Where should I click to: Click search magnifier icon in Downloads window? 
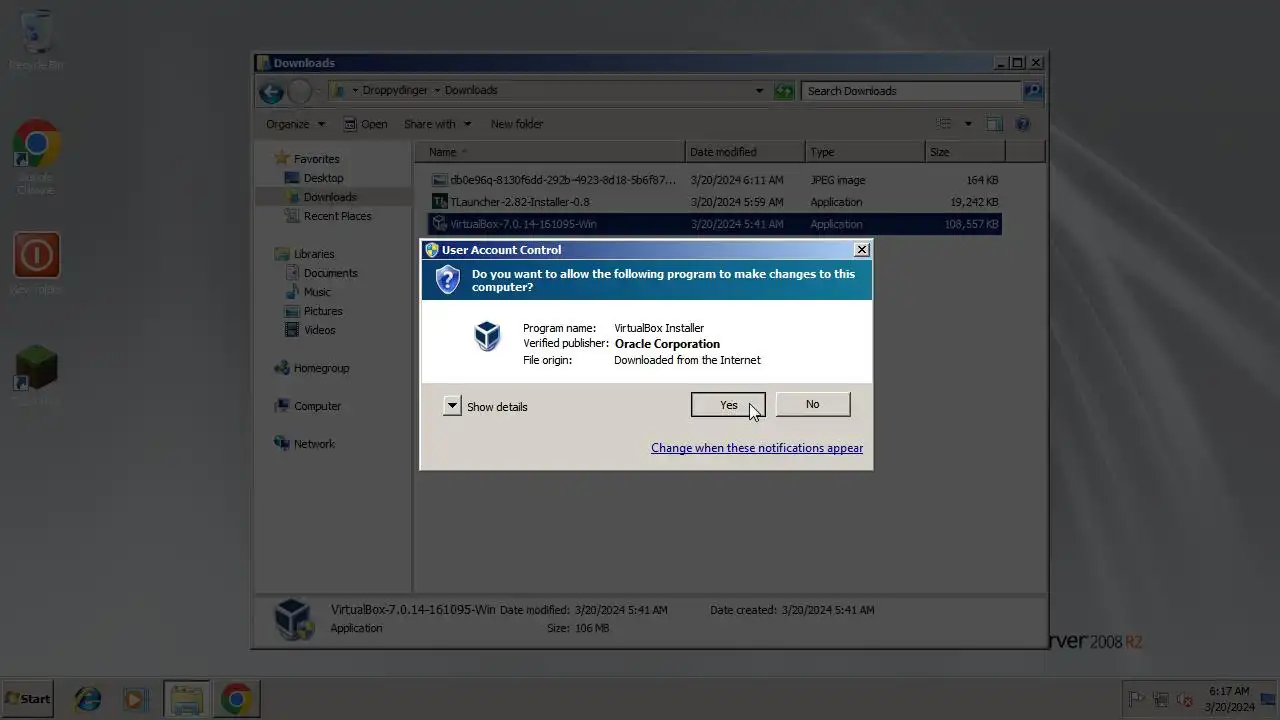tap(1032, 91)
